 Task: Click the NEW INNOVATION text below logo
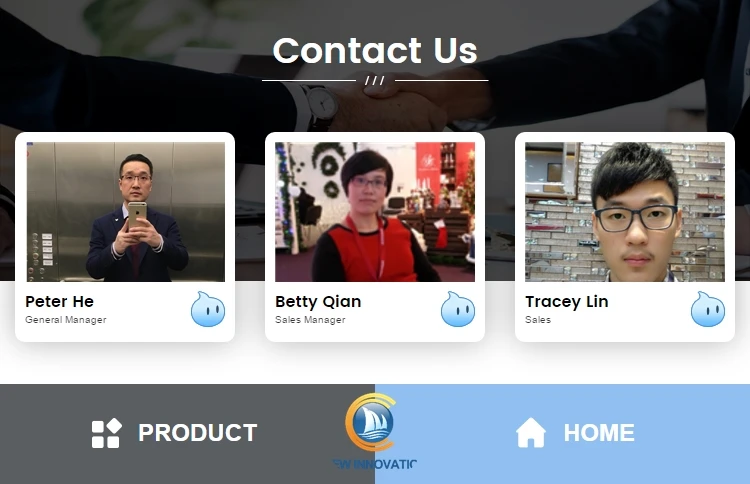pos(375,464)
